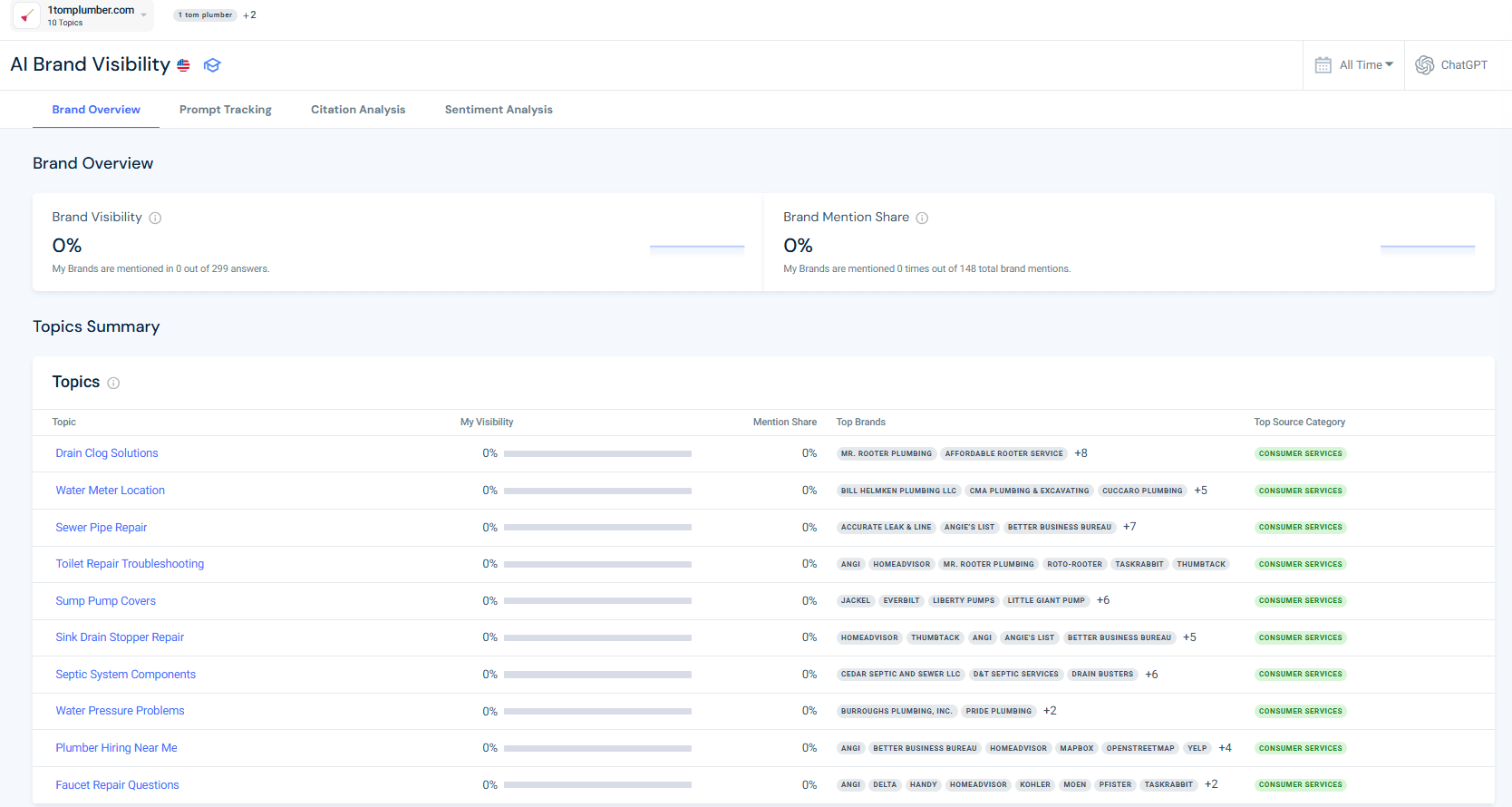Show the +8 more brands for Drain Clog

coord(1081,453)
